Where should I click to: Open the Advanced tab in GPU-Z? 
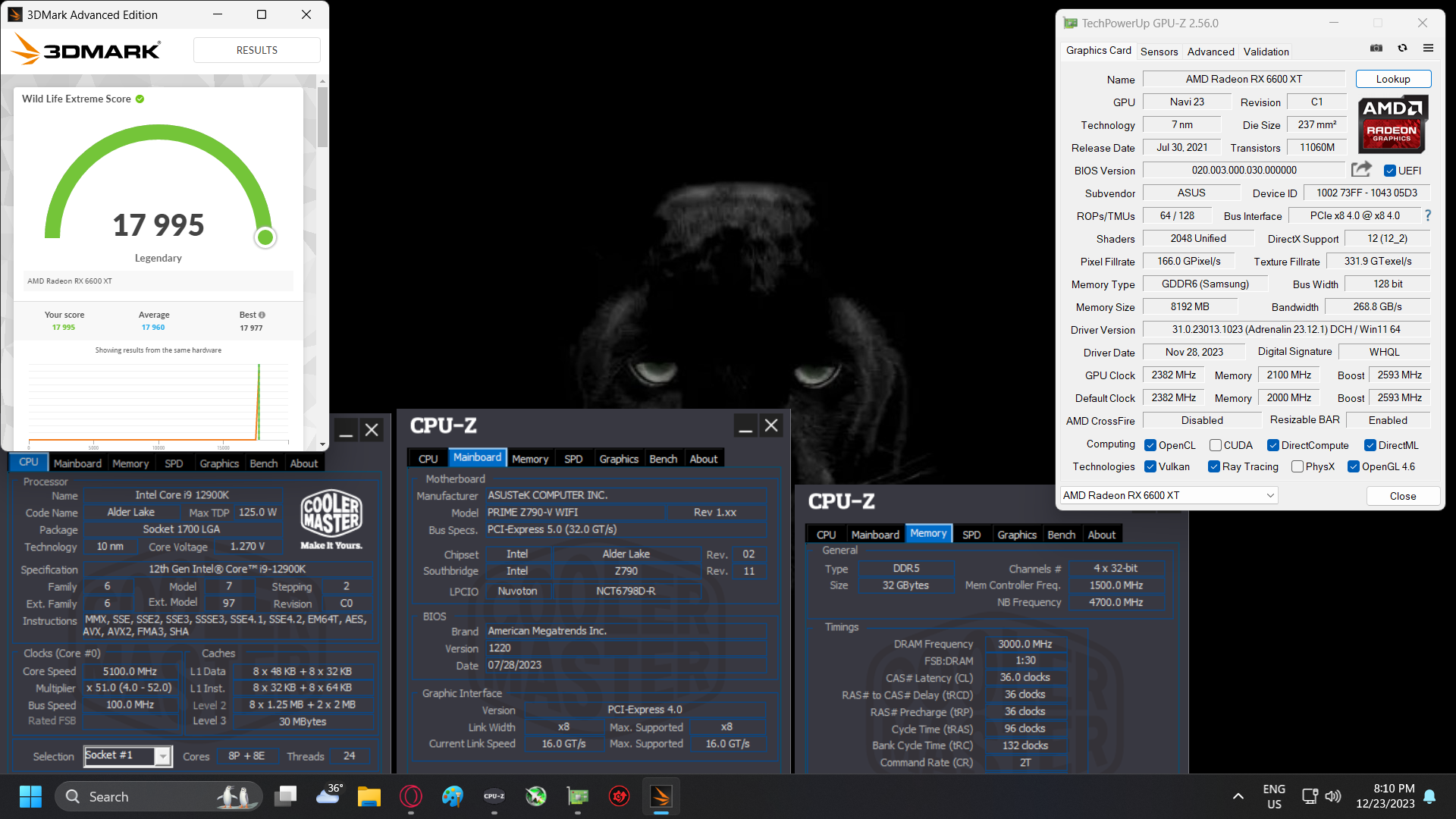click(1210, 52)
